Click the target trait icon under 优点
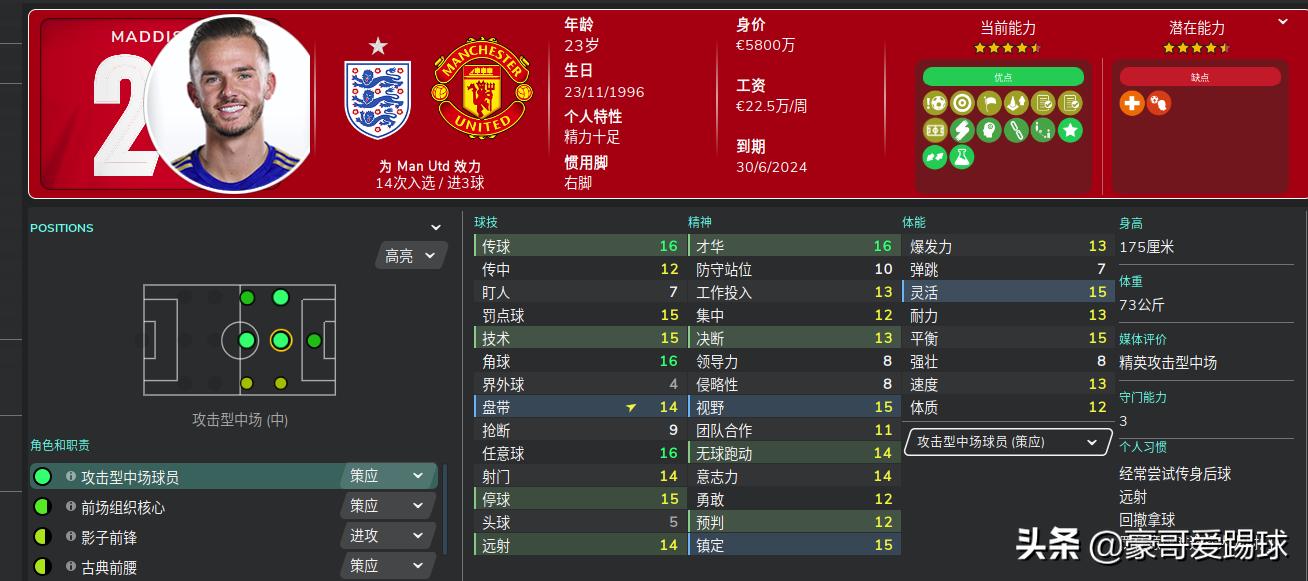Image resolution: width=1308 pixels, height=581 pixels. click(964, 103)
